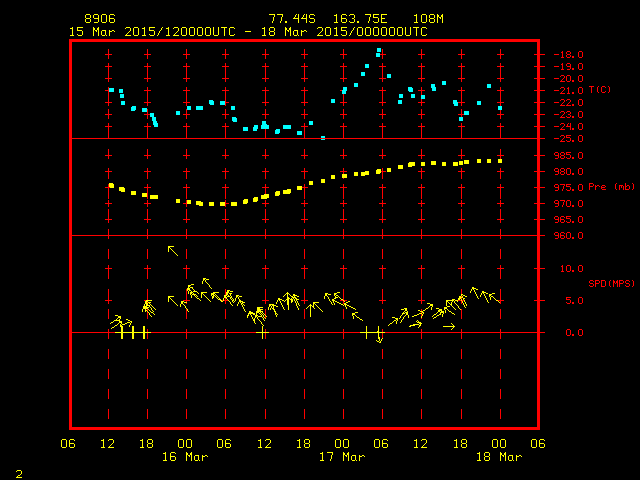Select the -25.0 temperature tick label

click(569, 139)
